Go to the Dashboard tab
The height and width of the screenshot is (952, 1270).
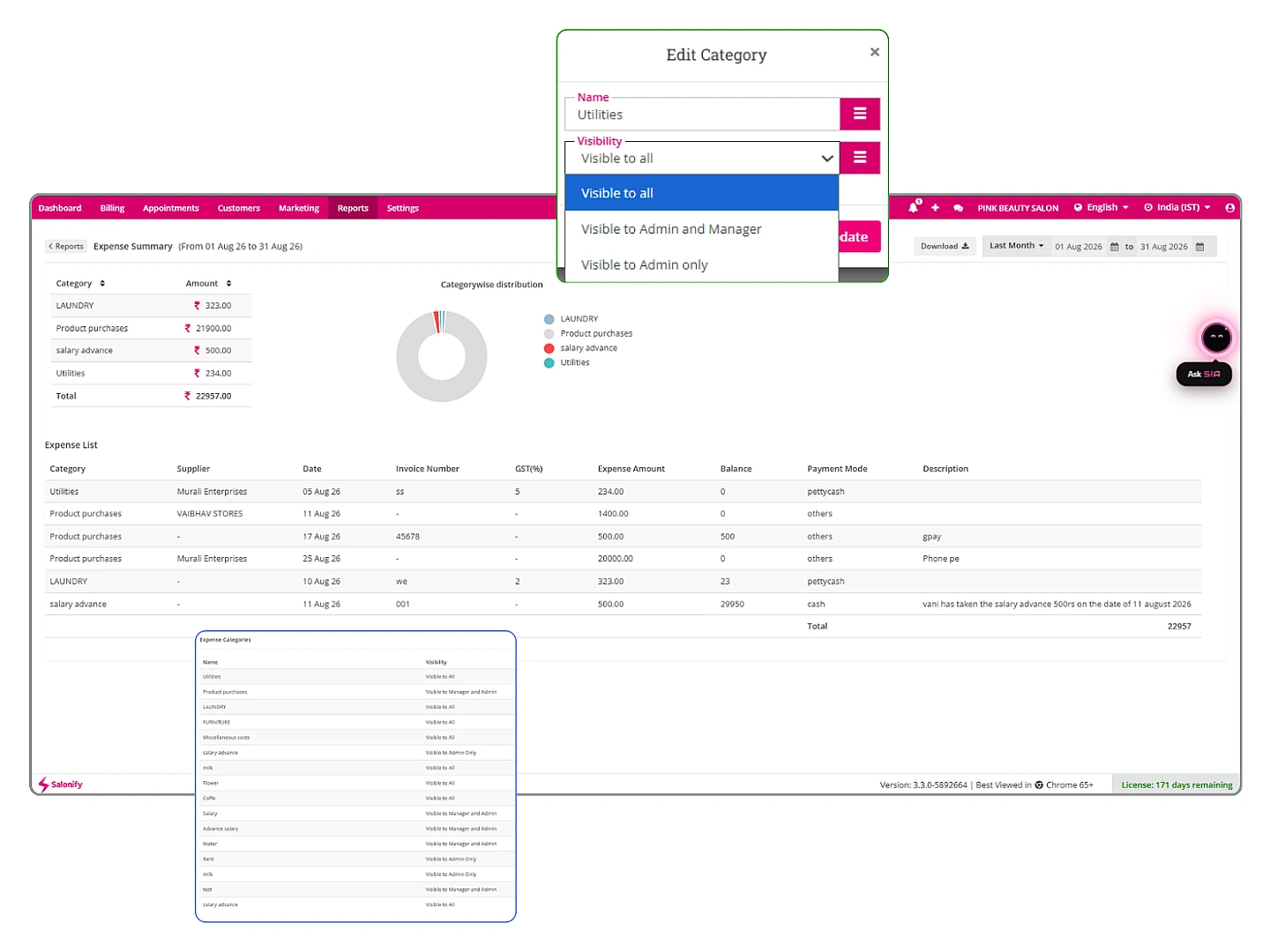(60, 208)
